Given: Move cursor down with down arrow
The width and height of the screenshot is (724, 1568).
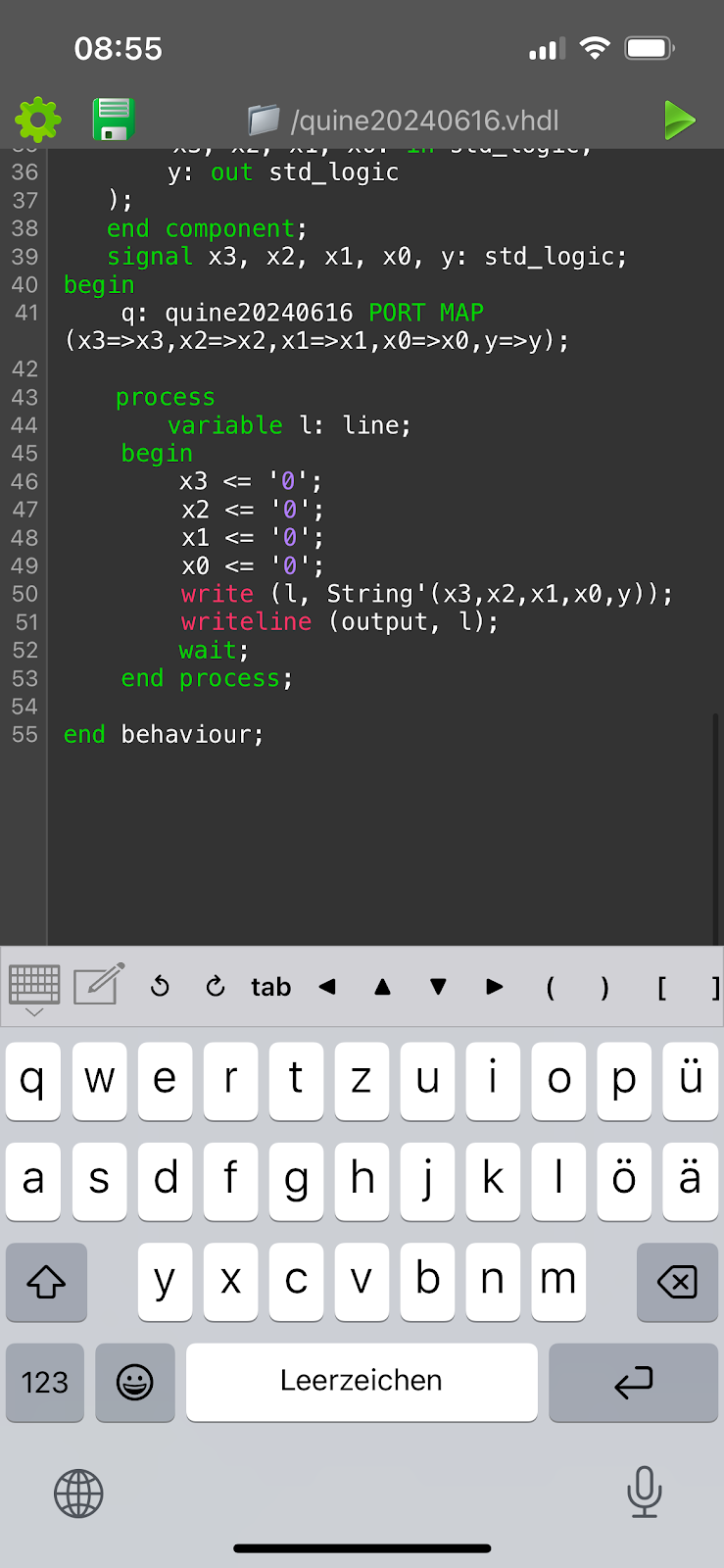Looking at the screenshot, I should coord(438,987).
